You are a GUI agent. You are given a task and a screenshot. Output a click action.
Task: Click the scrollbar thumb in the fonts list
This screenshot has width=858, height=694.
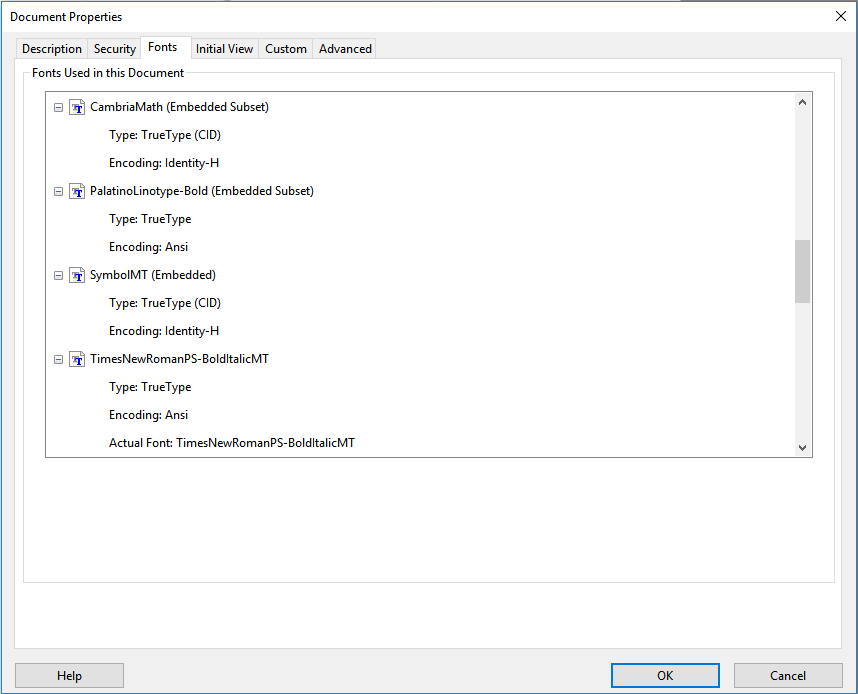(802, 271)
